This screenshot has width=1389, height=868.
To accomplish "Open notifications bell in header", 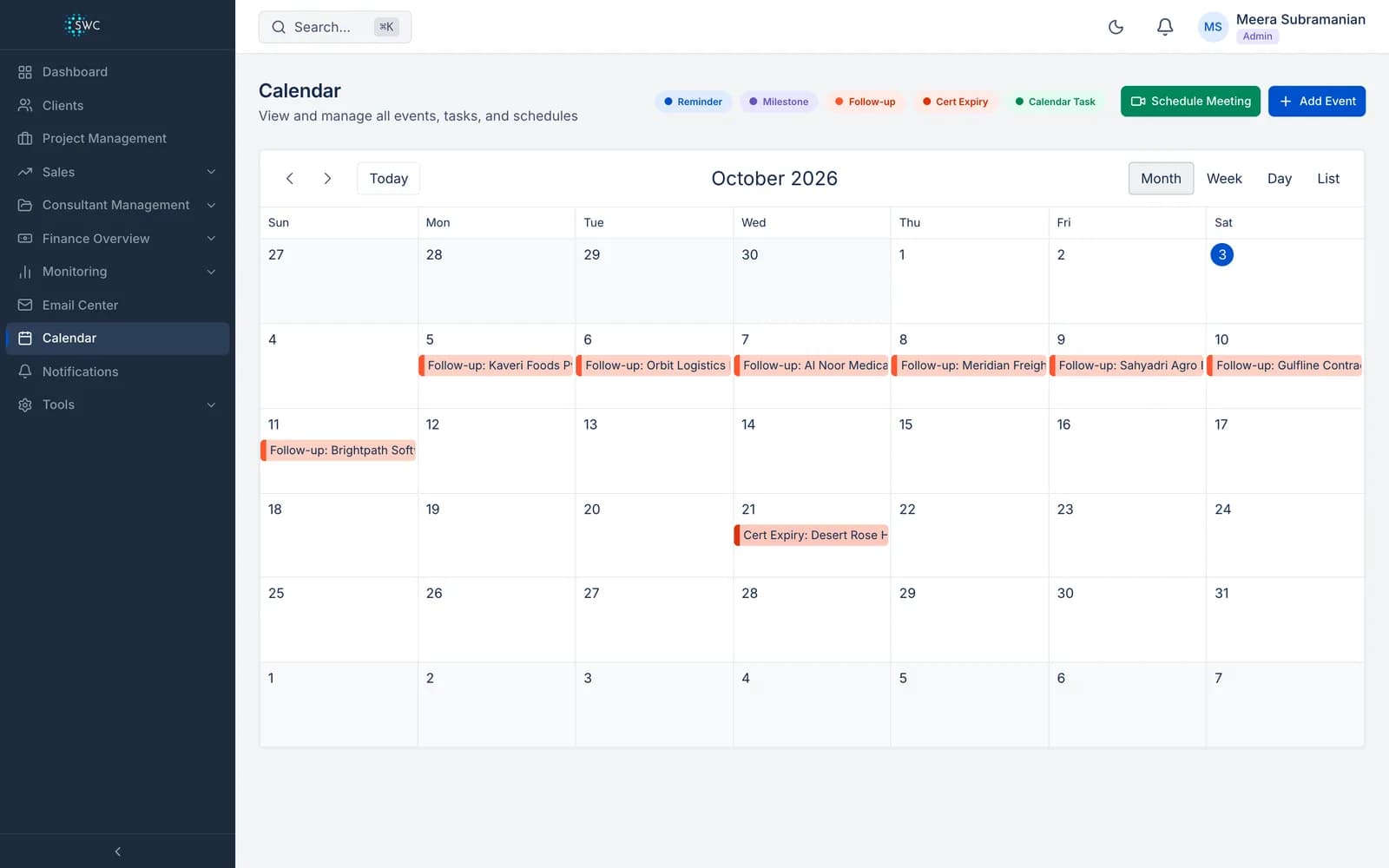I will click(x=1165, y=27).
